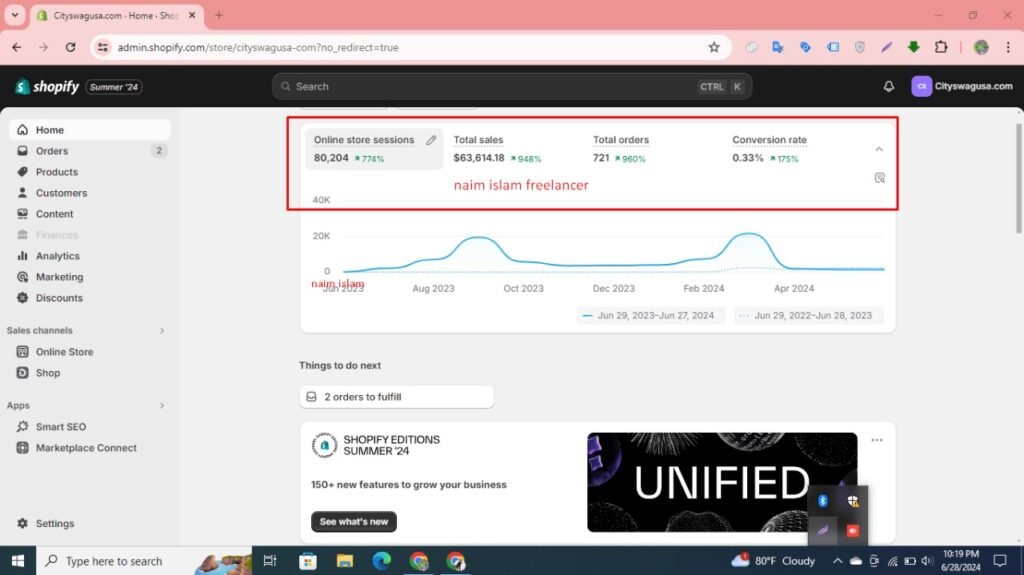Click the See what's new button

click(353, 522)
